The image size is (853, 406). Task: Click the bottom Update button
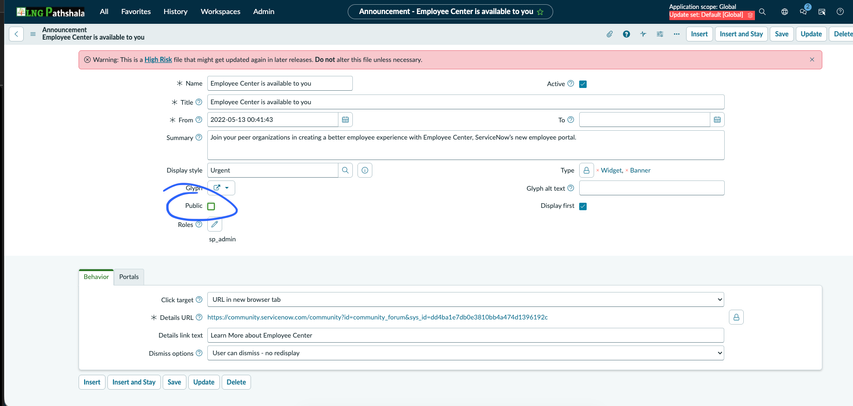pyautogui.click(x=204, y=382)
